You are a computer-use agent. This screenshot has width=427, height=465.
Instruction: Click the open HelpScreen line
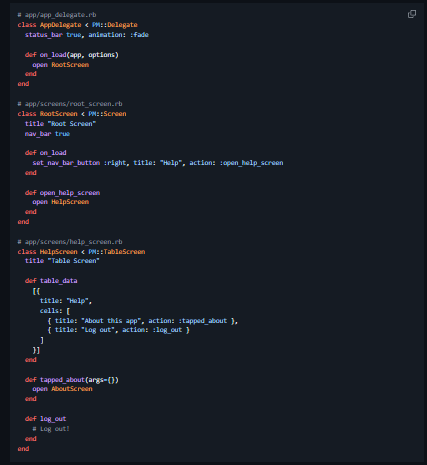point(61,202)
